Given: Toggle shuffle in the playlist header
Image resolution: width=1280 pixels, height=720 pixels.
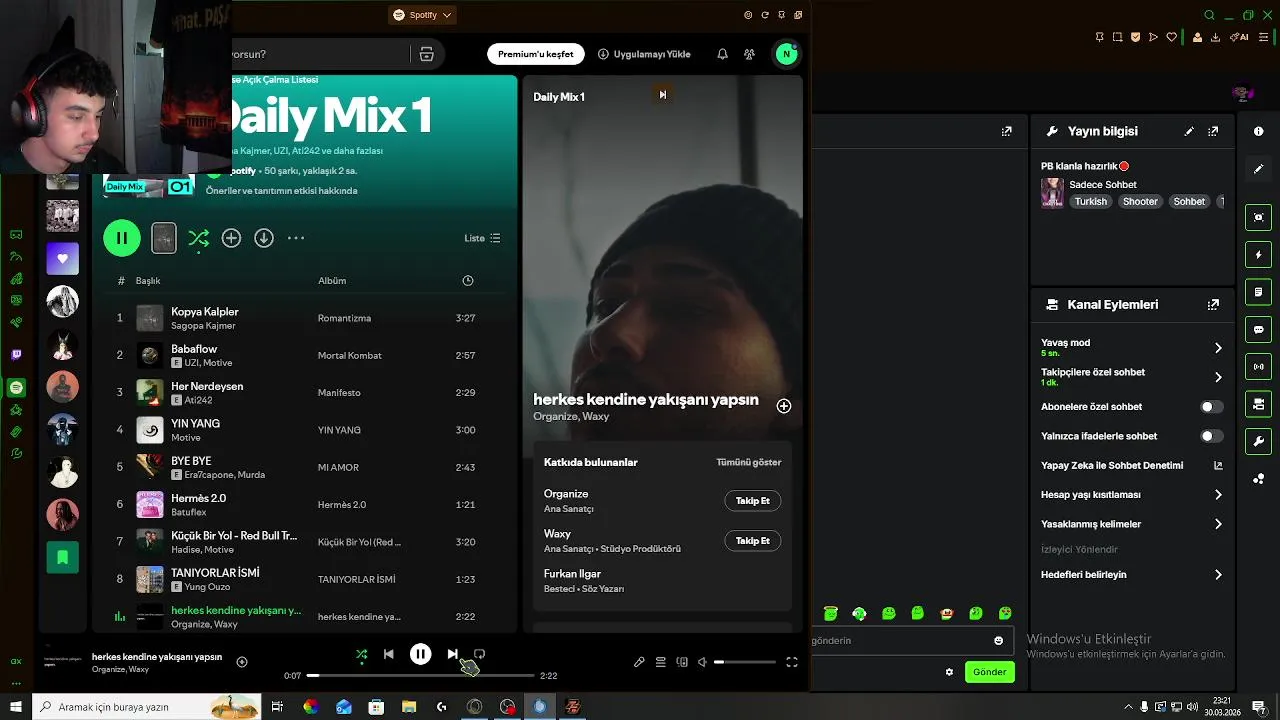Looking at the screenshot, I should point(198,238).
